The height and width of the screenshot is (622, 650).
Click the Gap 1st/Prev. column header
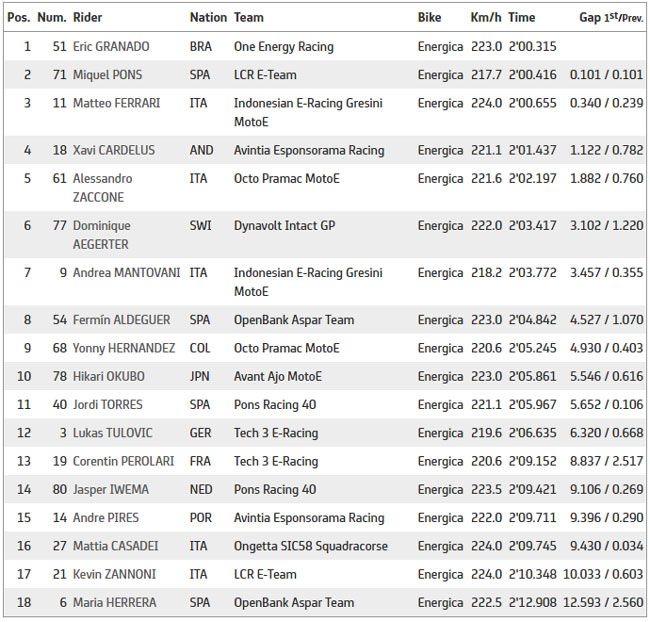click(611, 17)
